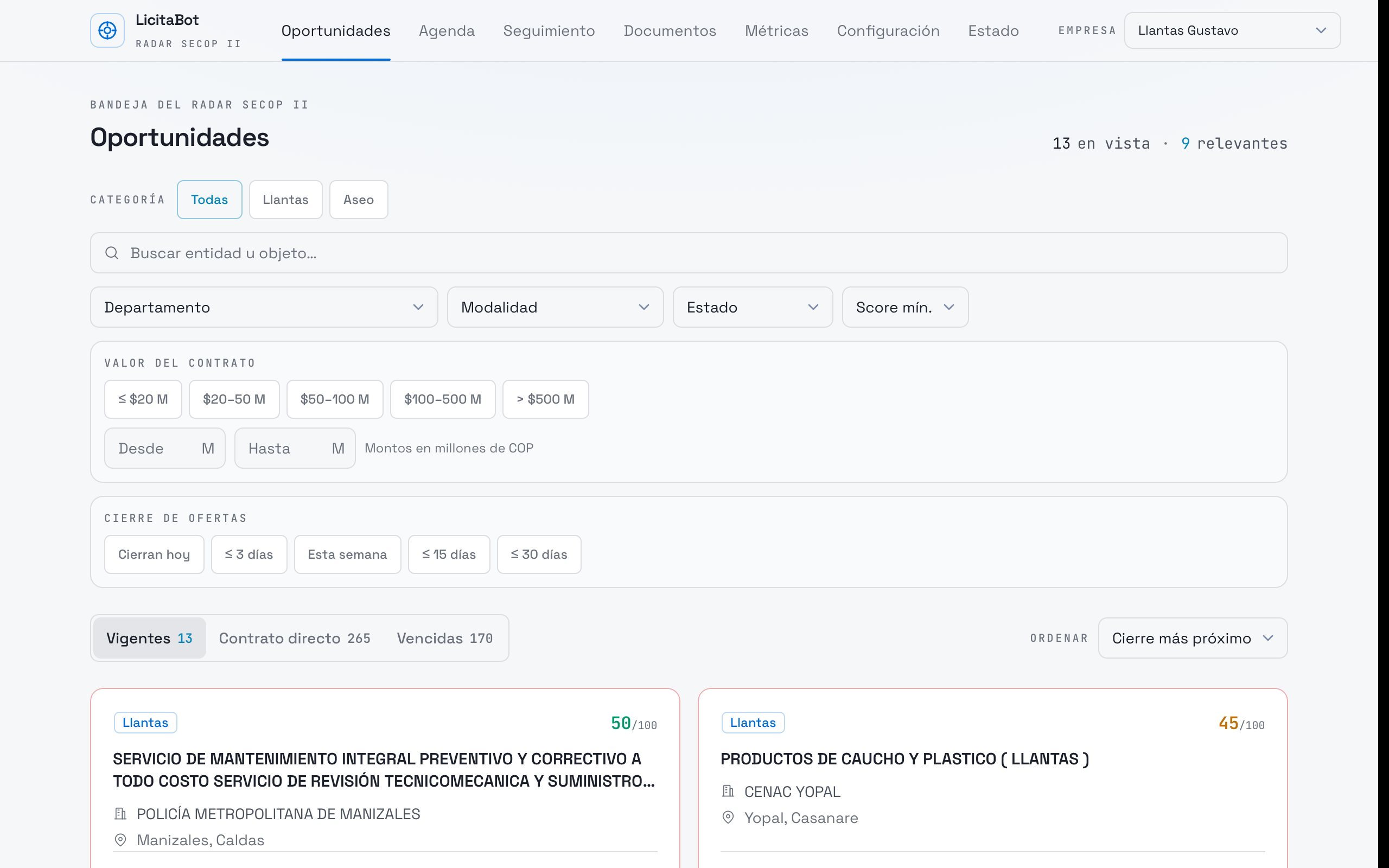1389x868 pixels.
Task: Open the Seguimiento nav item
Action: click(x=549, y=30)
